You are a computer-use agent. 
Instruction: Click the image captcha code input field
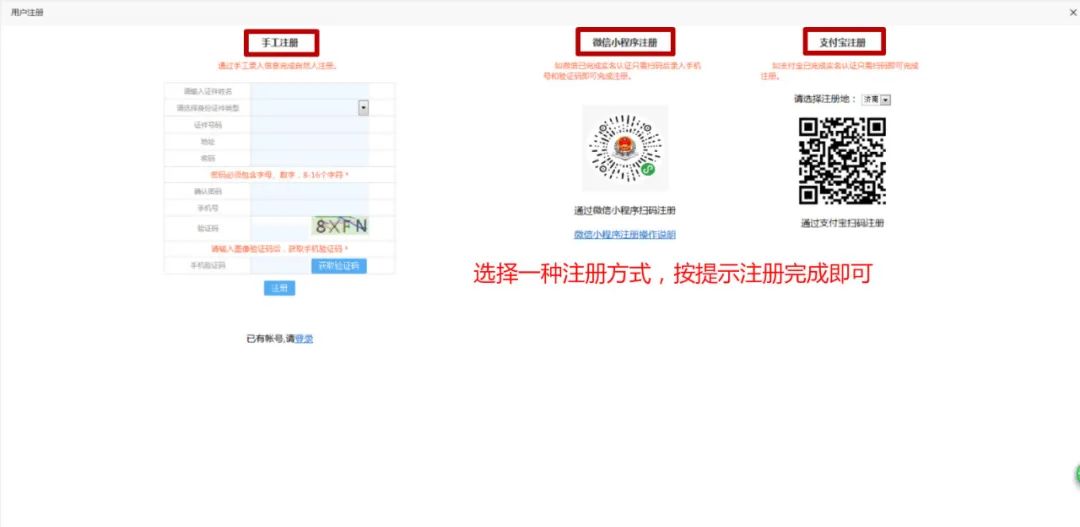click(281, 227)
